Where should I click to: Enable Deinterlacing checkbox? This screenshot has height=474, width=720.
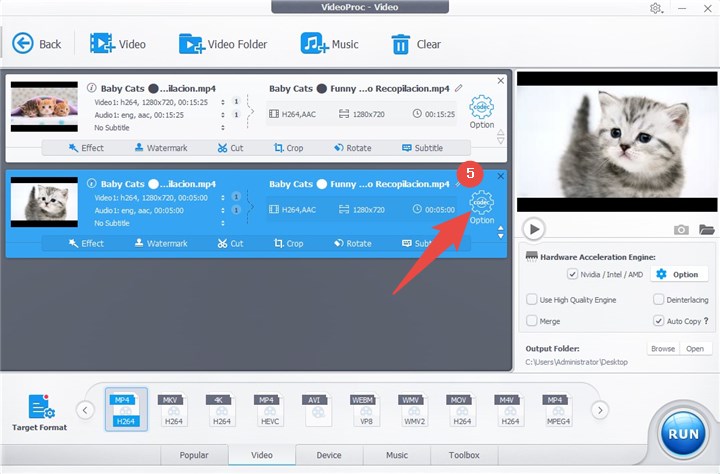coord(658,299)
